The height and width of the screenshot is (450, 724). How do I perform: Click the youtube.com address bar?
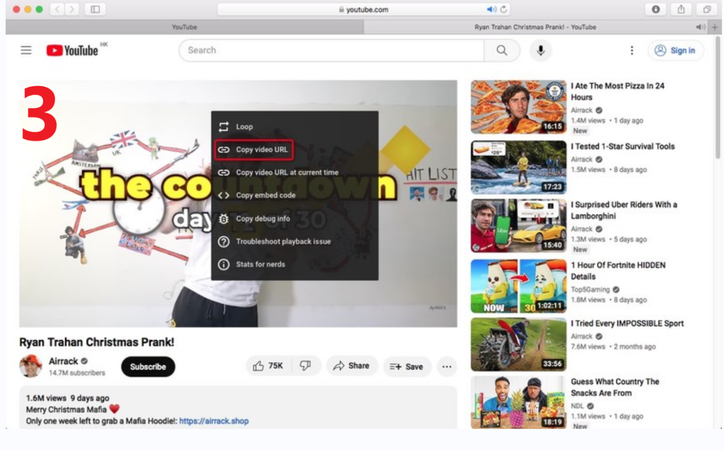tap(363, 9)
